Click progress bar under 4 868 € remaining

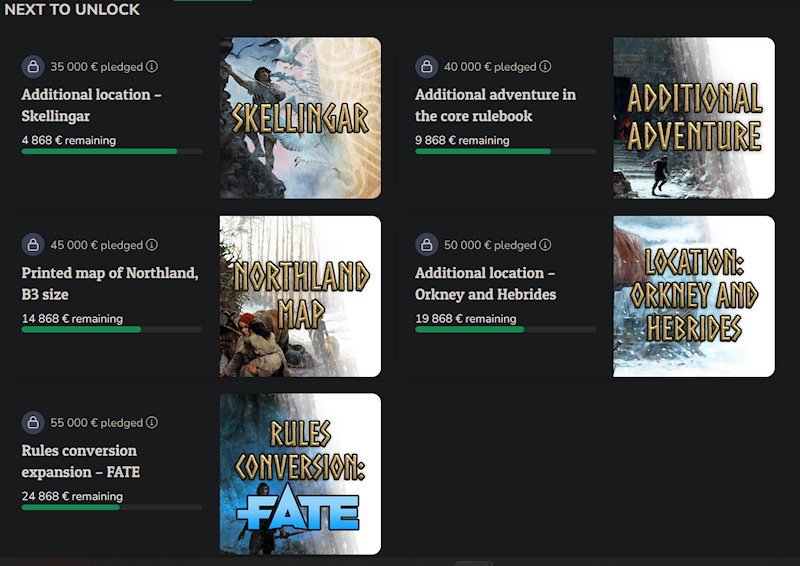[x=111, y=151]
